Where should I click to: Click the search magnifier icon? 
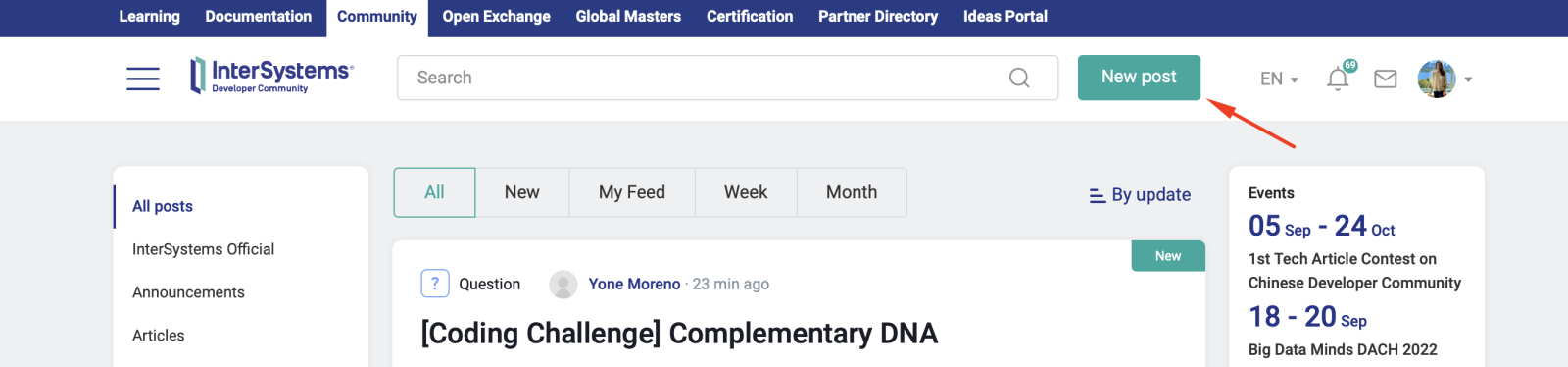[x=1019, y=78]
